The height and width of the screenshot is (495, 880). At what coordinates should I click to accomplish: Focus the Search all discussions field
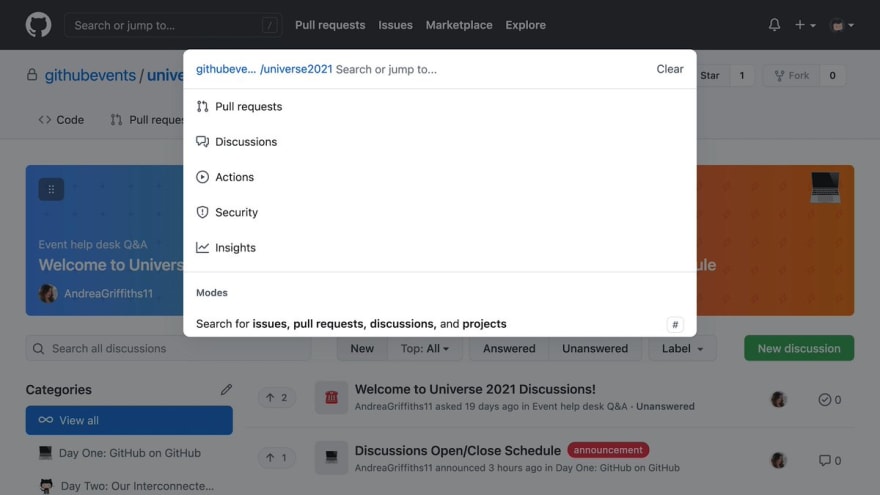point(168,349)
